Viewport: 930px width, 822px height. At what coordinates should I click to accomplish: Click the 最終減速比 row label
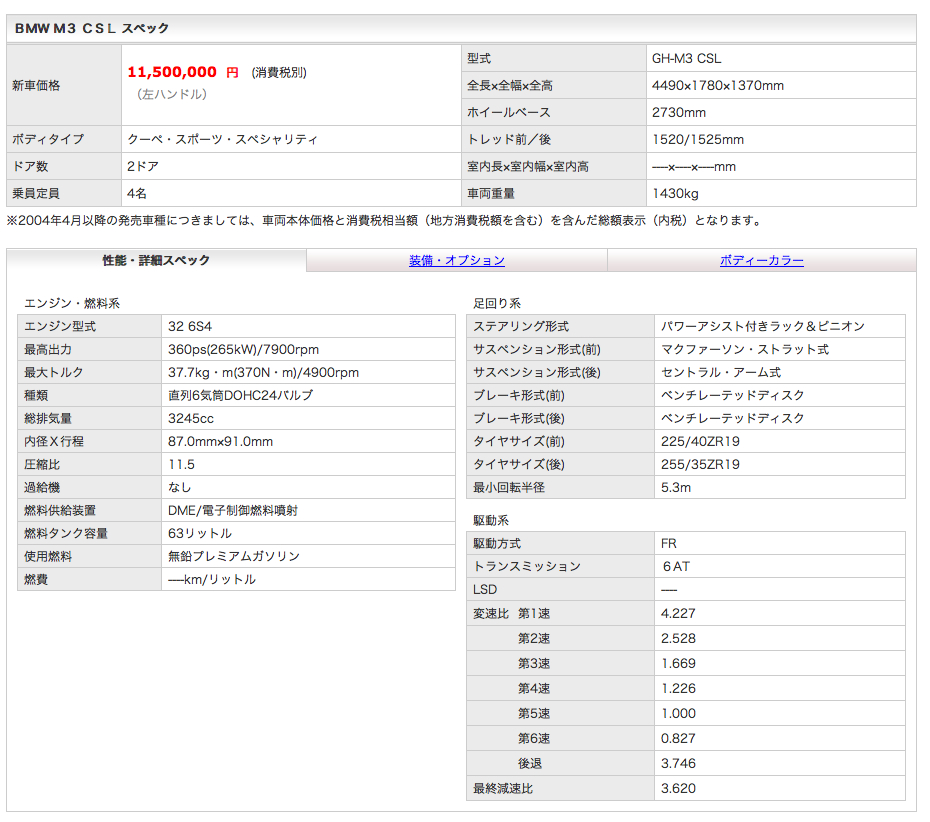click(502, 788)
